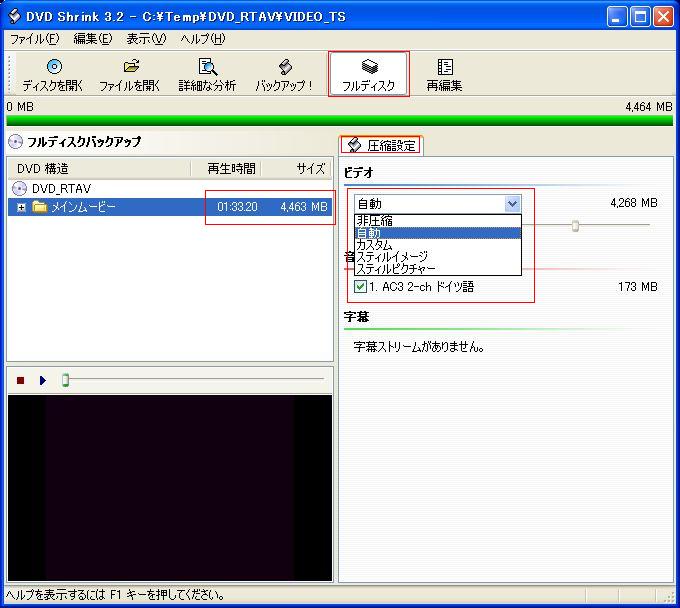Choose 非圧縮 from the compression list
Screen dimensions: 680x608
(x=374, y=221)
